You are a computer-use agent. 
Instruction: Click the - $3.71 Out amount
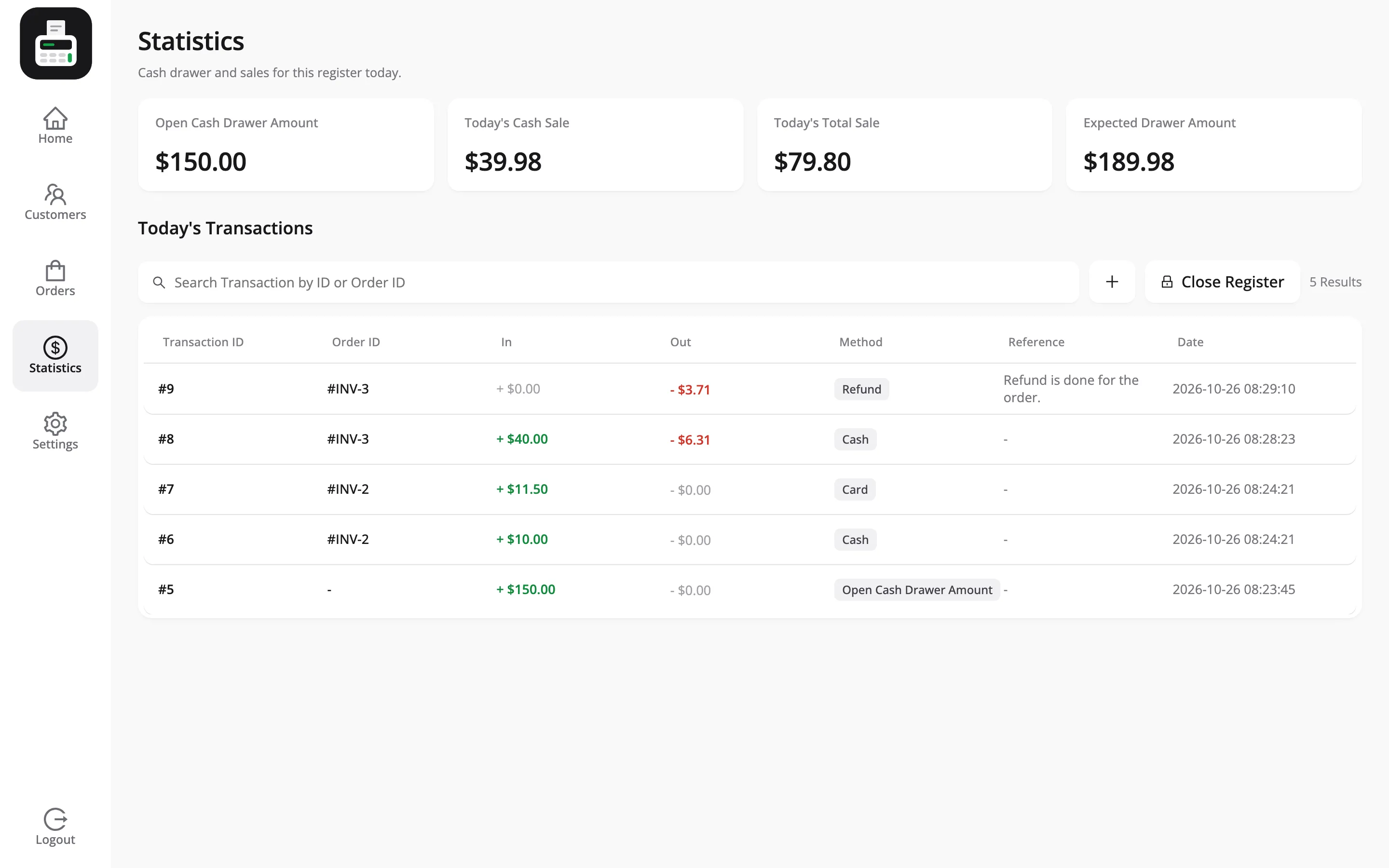click(690, 390)
